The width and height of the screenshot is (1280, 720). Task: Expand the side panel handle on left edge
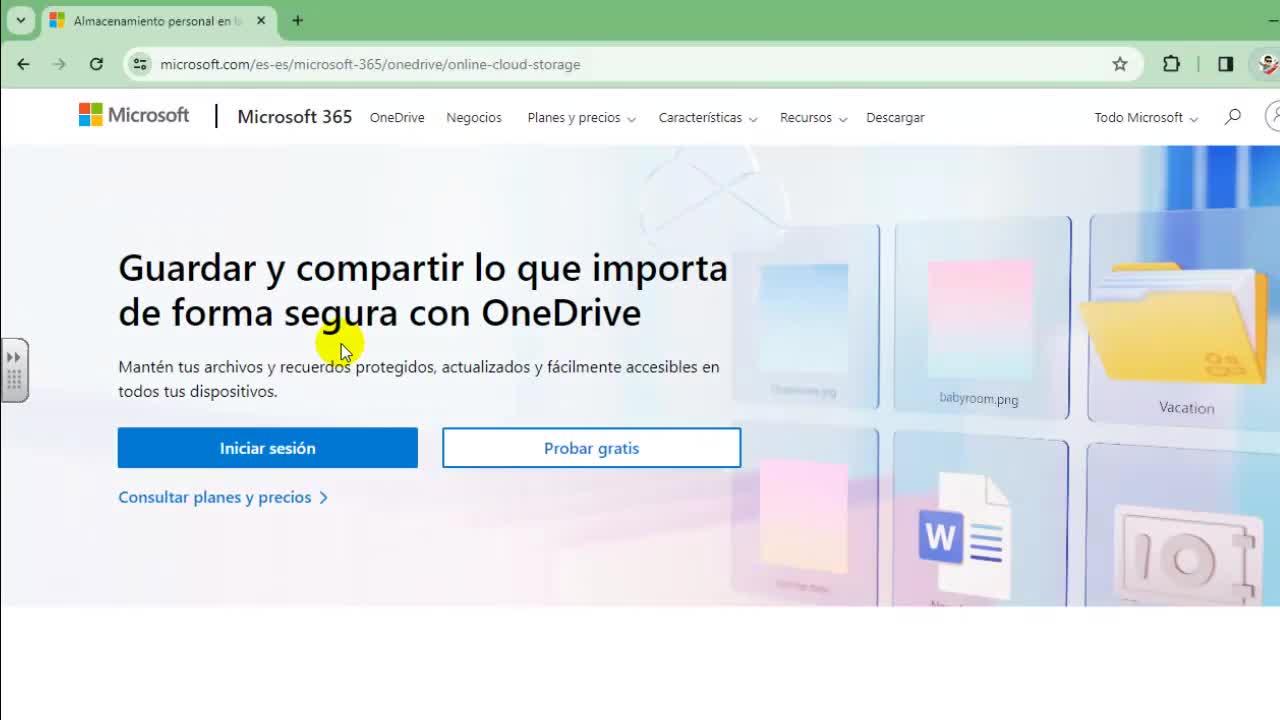click(14, 370)
